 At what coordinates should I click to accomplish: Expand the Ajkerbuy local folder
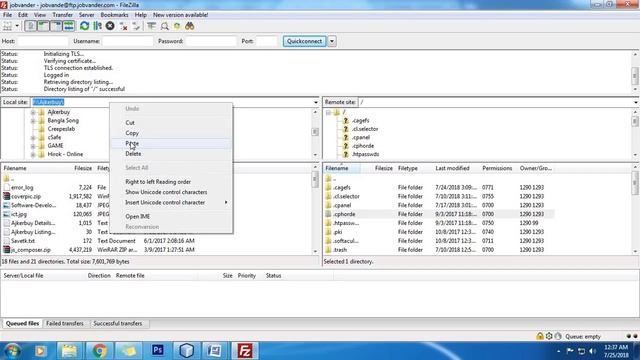point(33,112)
